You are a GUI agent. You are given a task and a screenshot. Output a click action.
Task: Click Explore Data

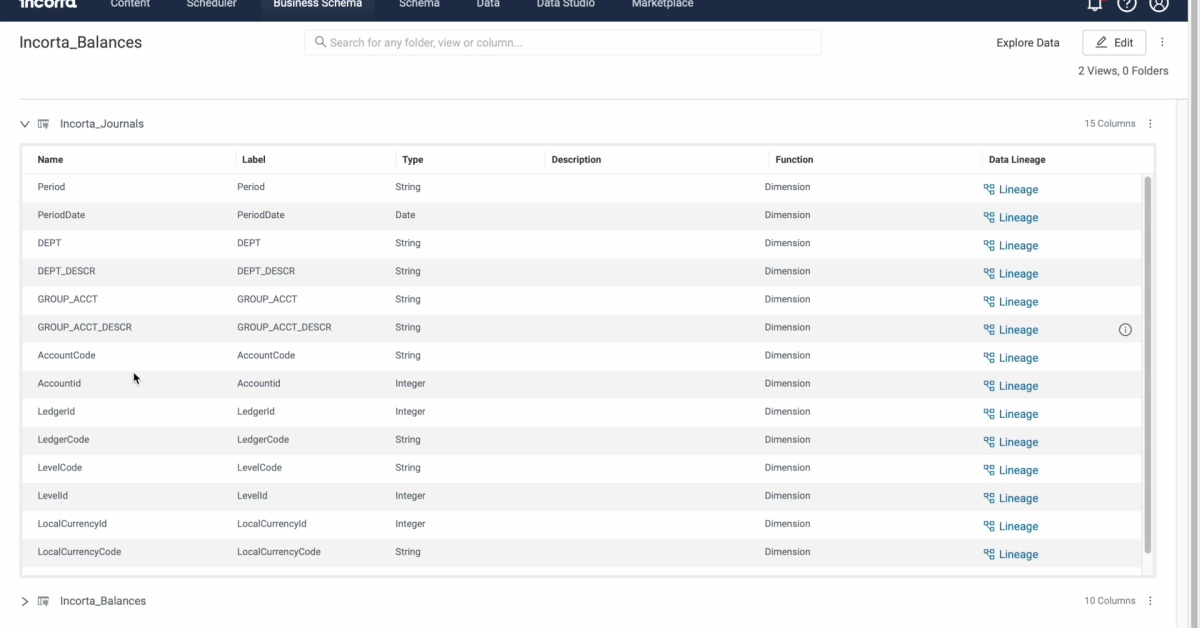tap(1028, 43)
